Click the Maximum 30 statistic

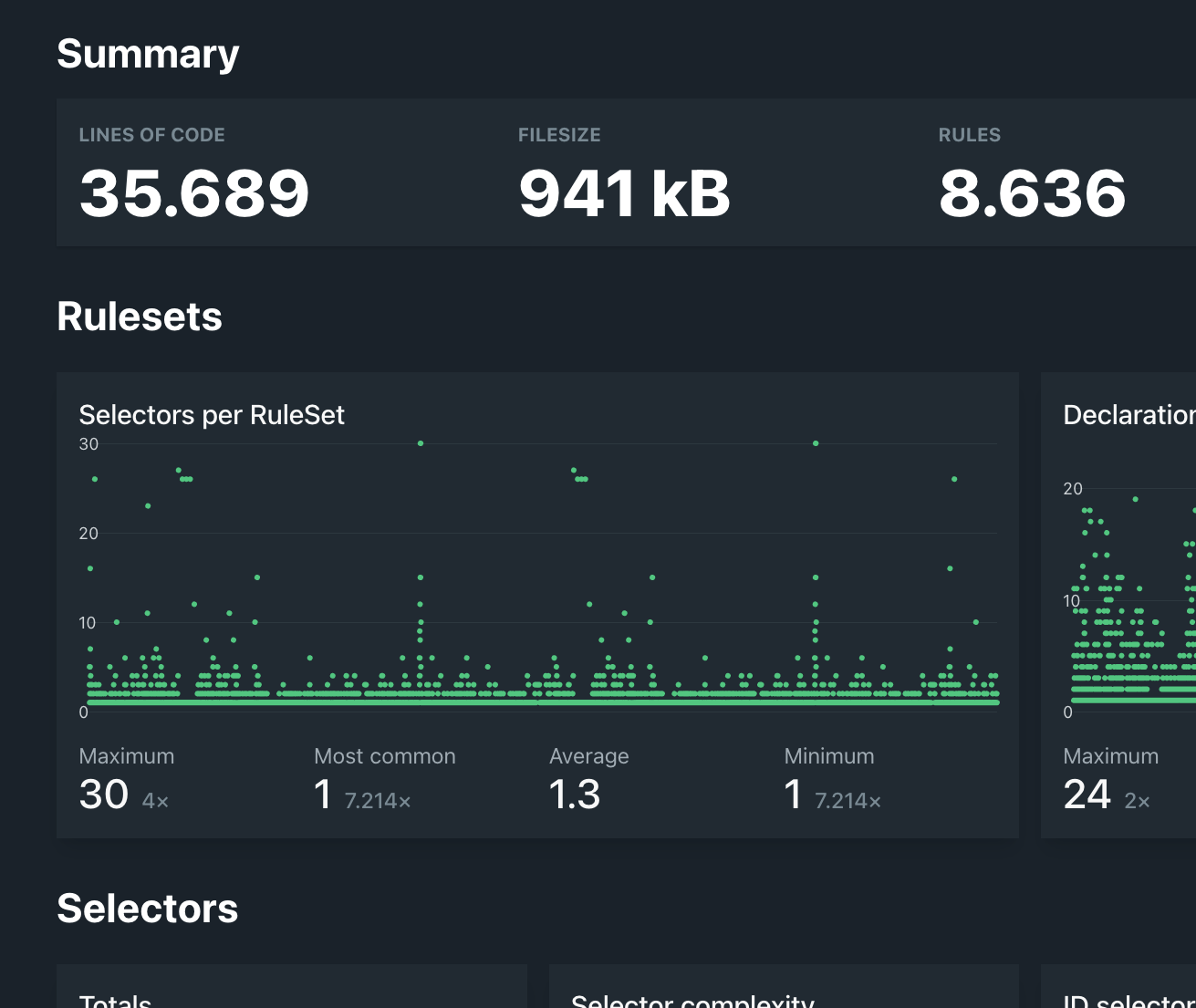(103, 794)
